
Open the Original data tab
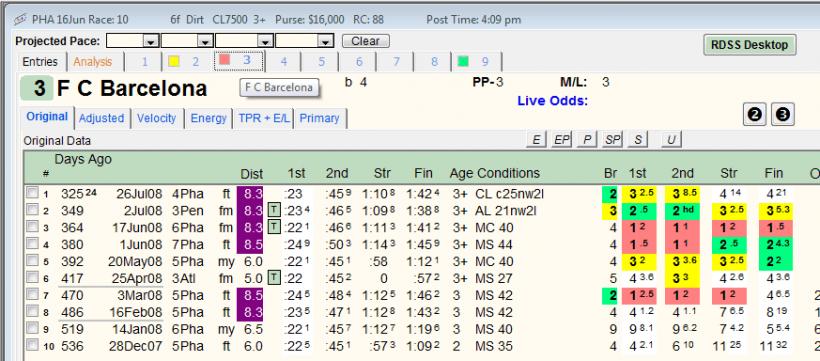(47, 117)
